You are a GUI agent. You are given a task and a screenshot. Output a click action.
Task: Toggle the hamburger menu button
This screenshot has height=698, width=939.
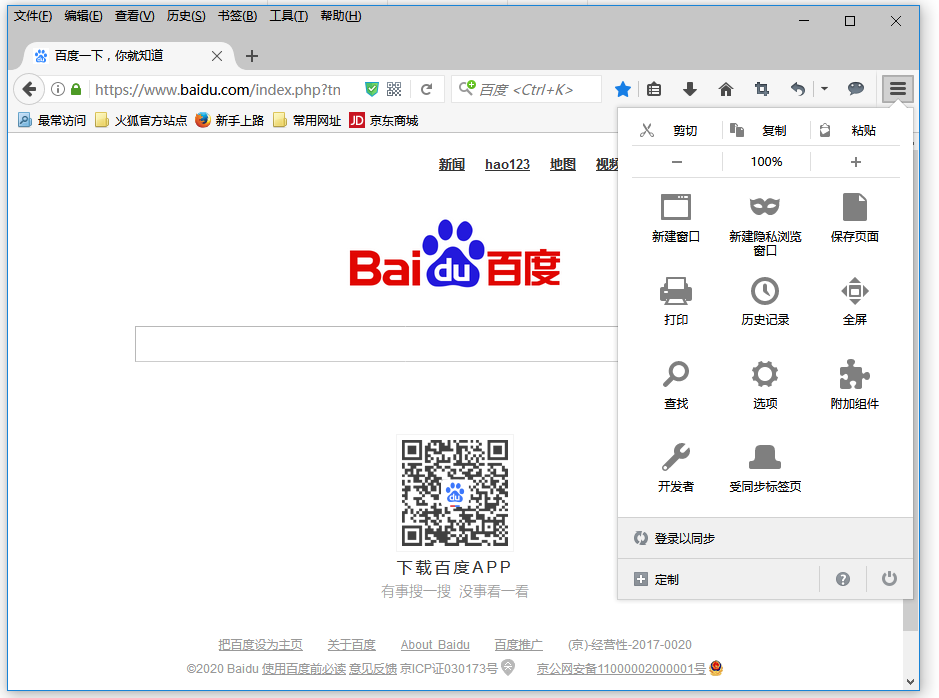click(897, 89)
